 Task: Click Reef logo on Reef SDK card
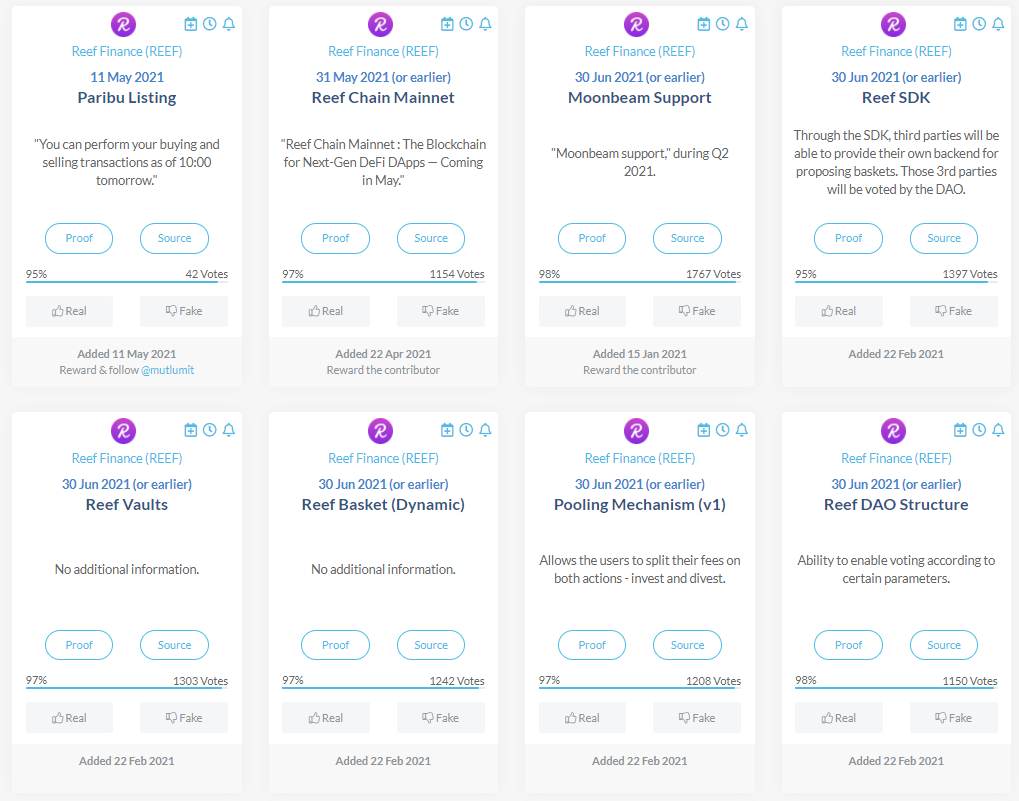893,25
